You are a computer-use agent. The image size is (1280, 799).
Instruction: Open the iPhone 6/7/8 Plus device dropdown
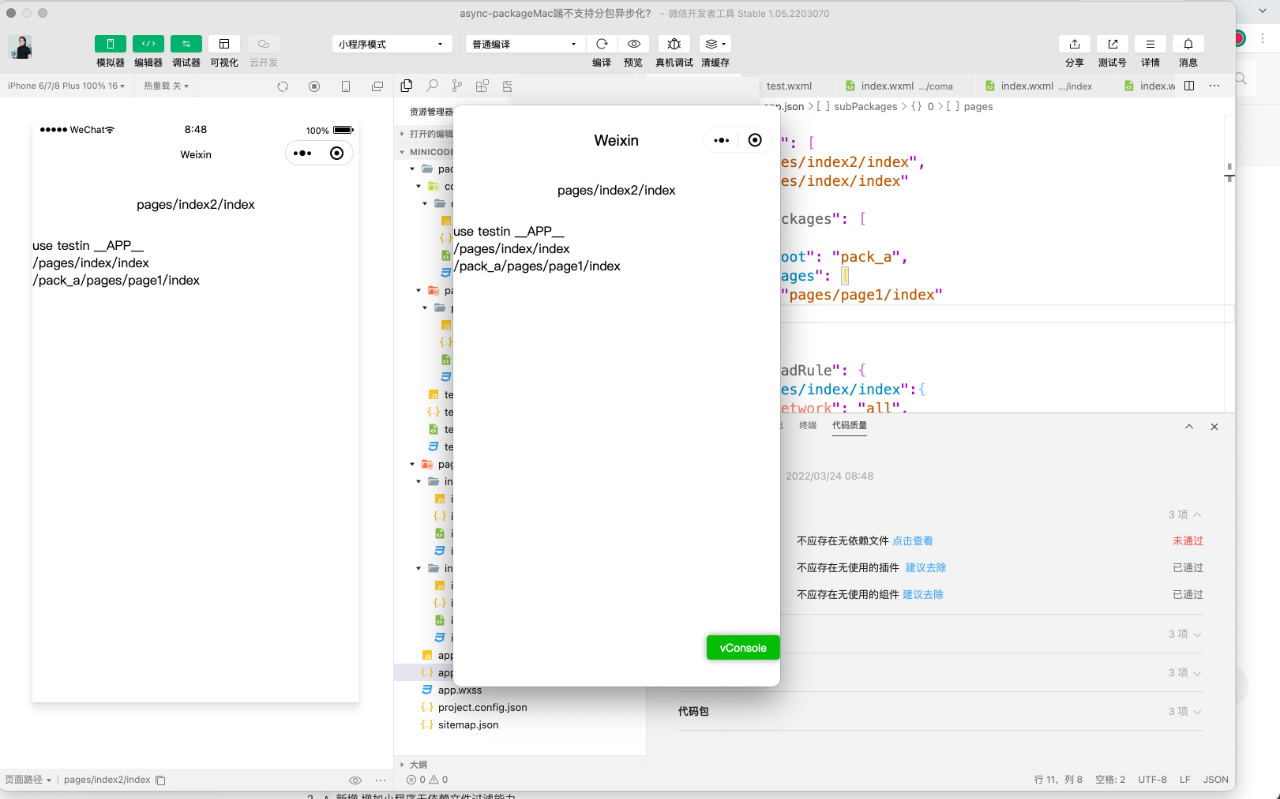[x=66, y=86]
